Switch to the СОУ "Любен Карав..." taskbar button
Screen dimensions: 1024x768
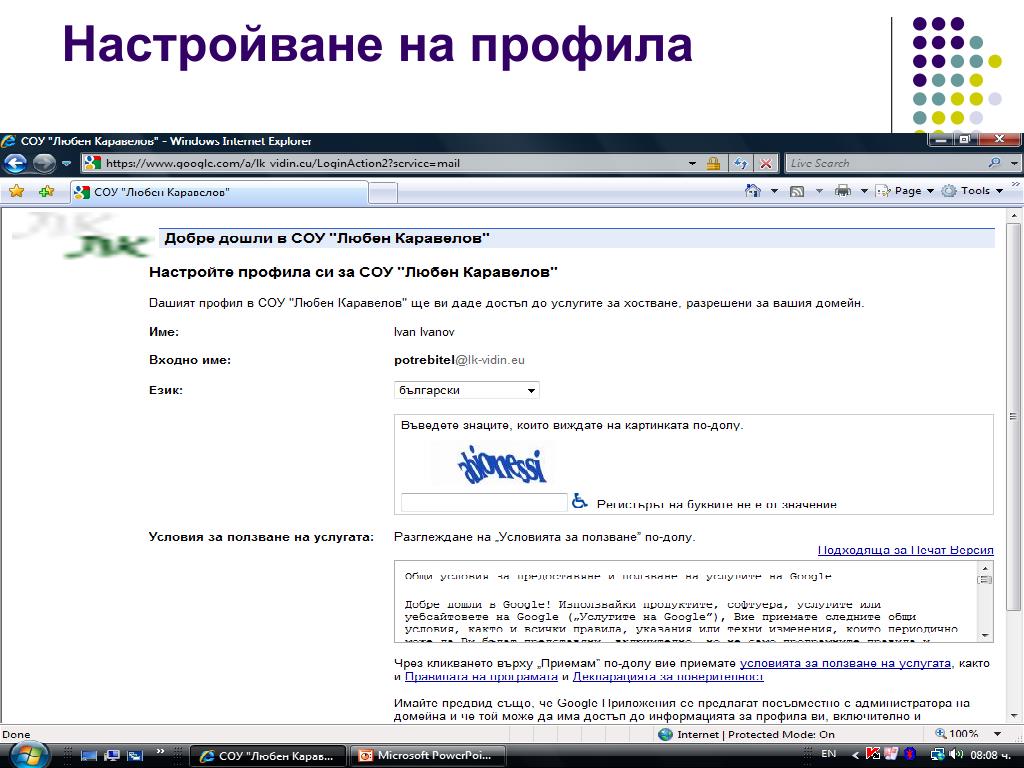click(268, 756)
